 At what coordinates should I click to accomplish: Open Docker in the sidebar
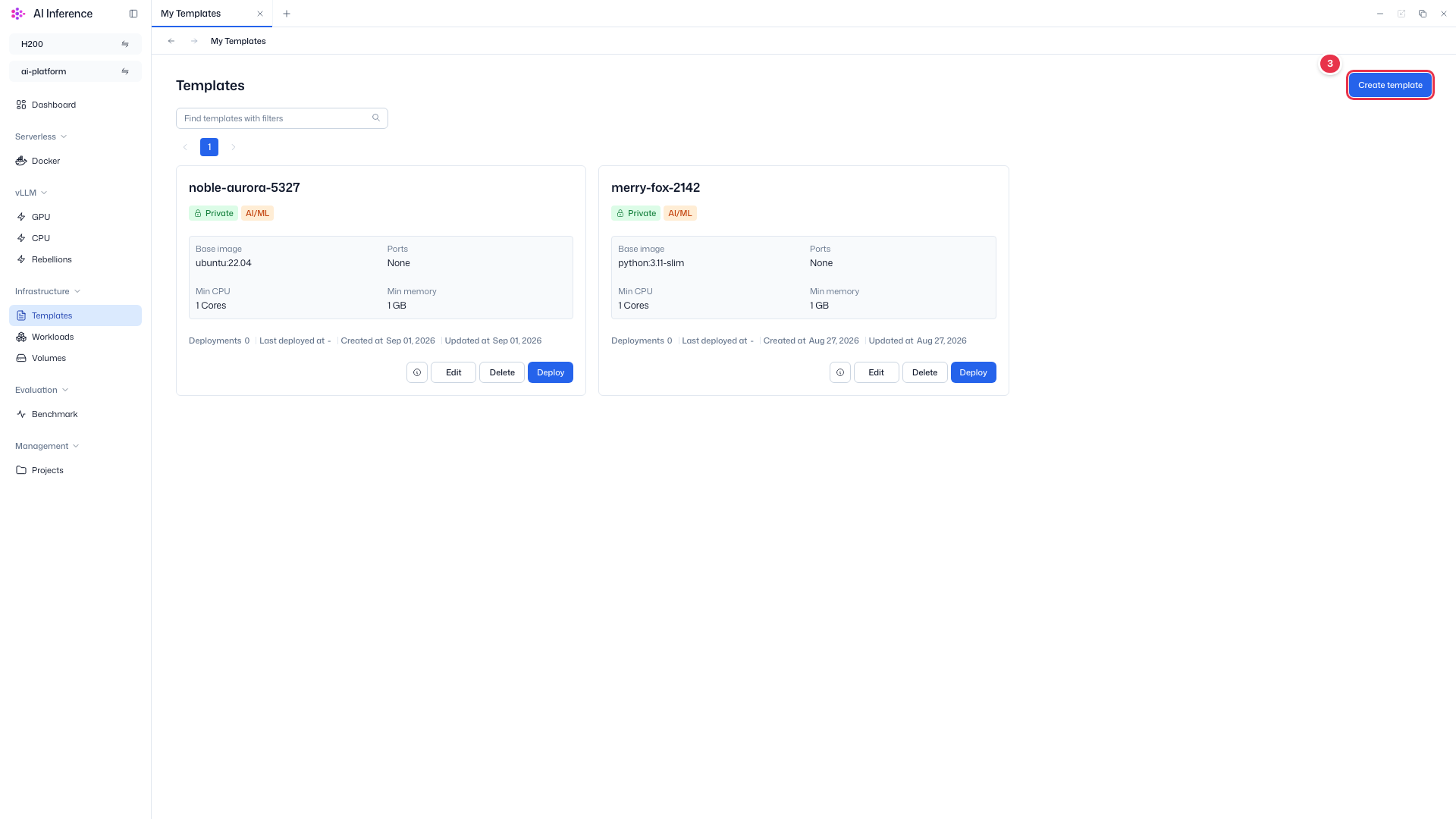click(x=75, y=161)
